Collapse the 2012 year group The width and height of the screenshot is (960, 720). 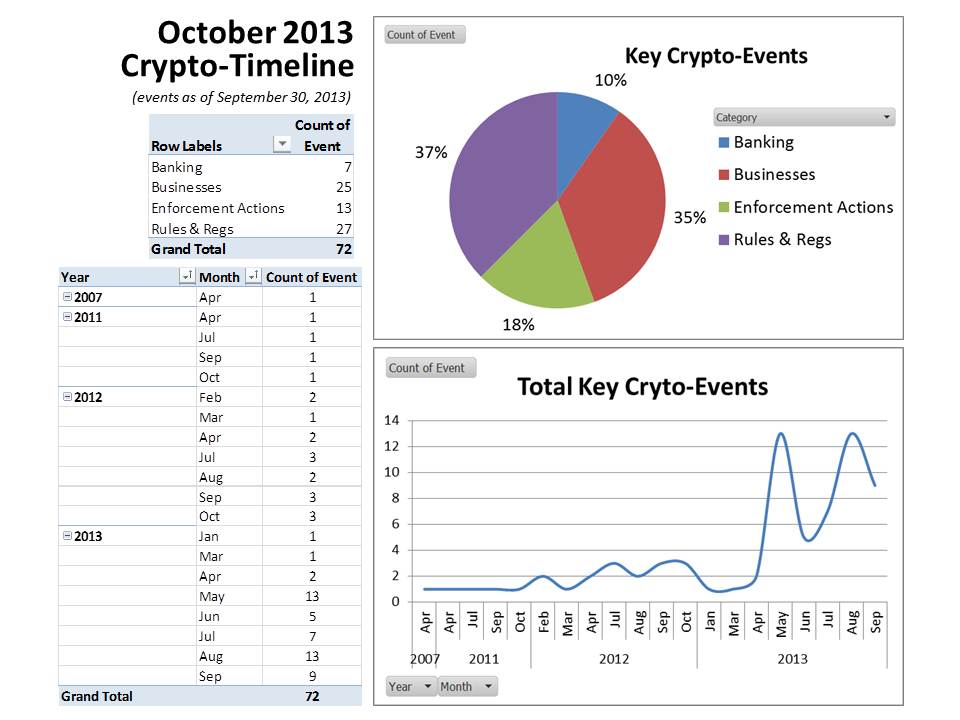(67, 397)
